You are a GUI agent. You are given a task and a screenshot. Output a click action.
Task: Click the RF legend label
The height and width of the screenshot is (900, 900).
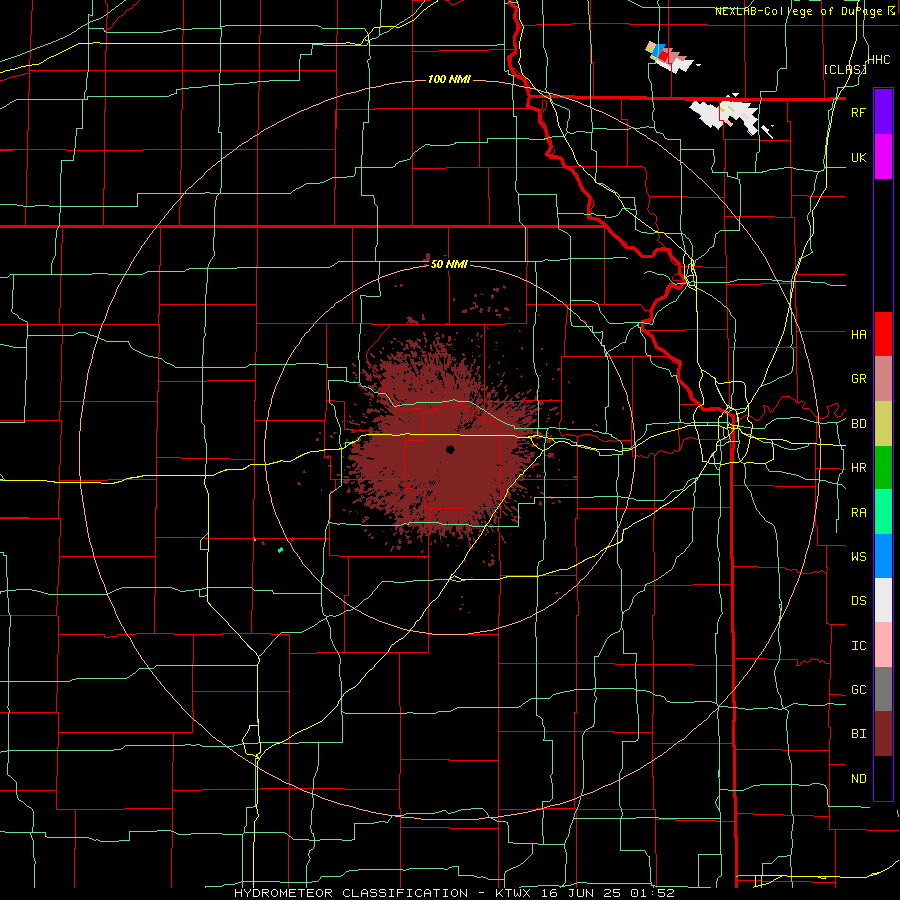tap(858, 112)
